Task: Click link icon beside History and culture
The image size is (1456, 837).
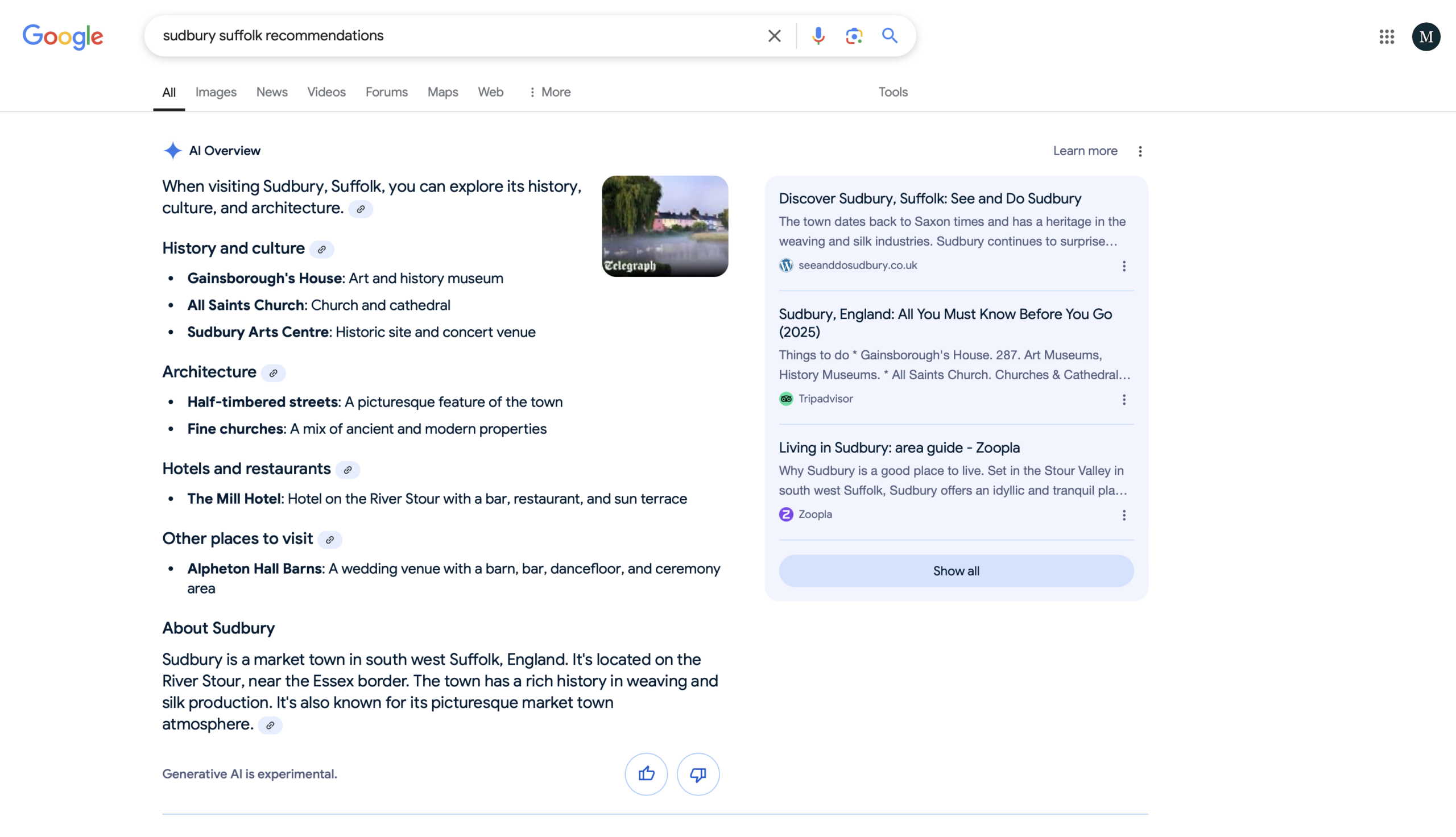Action: pos(322,250)
